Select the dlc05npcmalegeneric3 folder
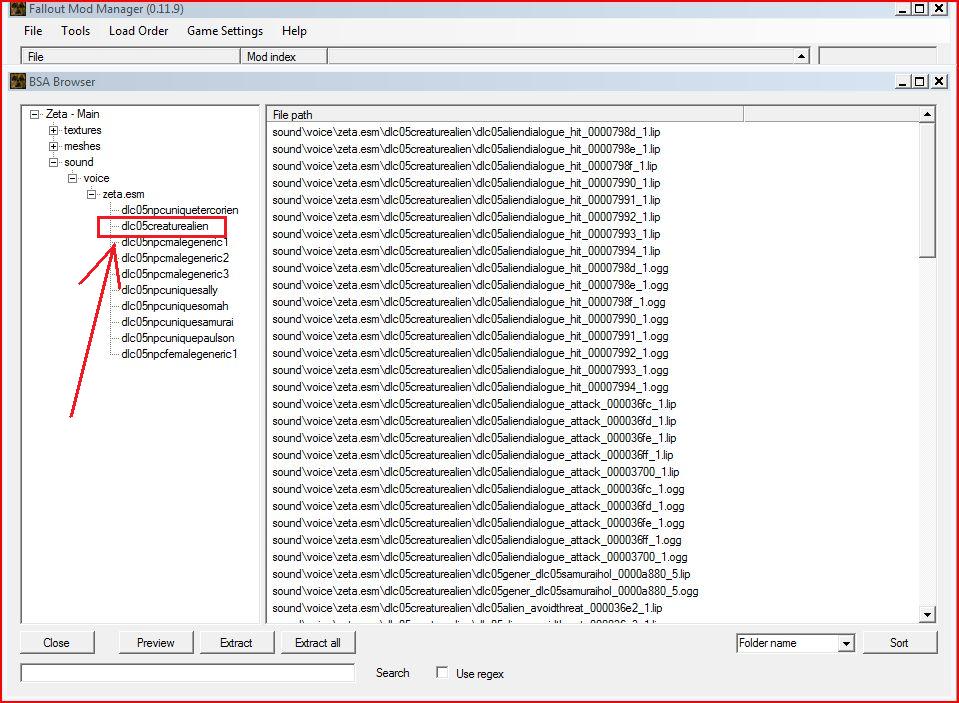This screenshot has height=703, width=959. 176,273
